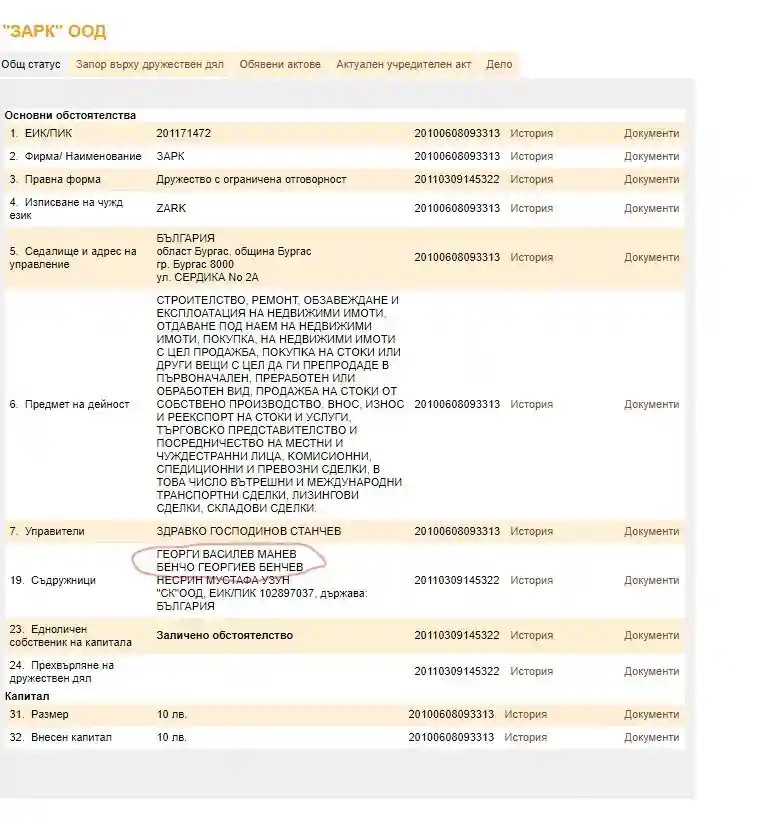Open Документи for Седалище и адрес row
Viewport: 762px width, 824px height.
point(651,257)
